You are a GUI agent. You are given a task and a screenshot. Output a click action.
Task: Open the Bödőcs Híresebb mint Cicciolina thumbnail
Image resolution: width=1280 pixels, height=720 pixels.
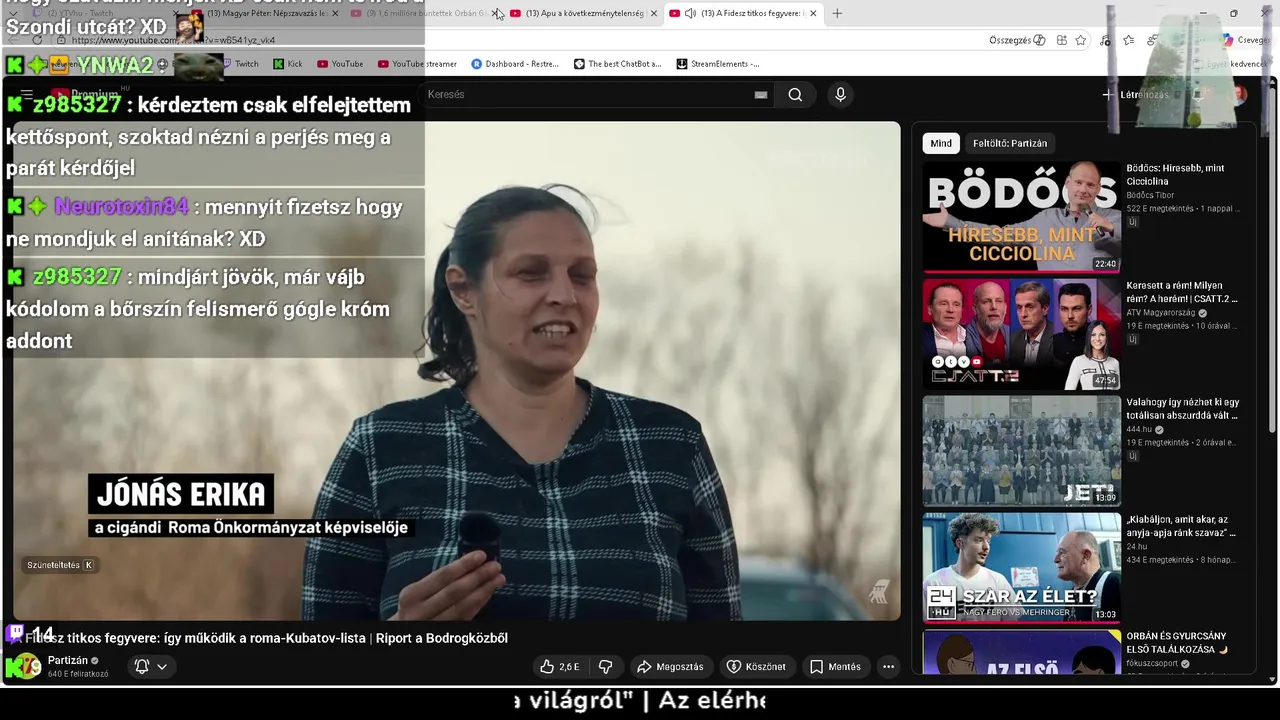(x=1021, y=217)
